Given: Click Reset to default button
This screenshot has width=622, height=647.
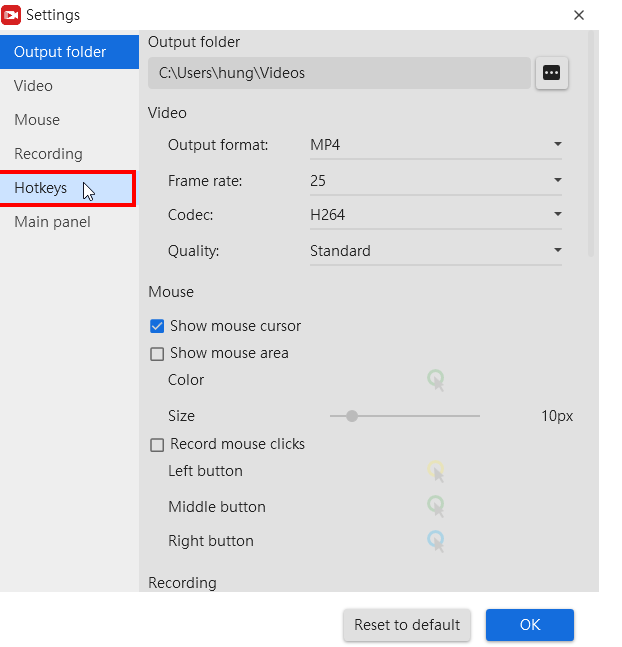Looking at the screenshot, I should pos(407,625).
